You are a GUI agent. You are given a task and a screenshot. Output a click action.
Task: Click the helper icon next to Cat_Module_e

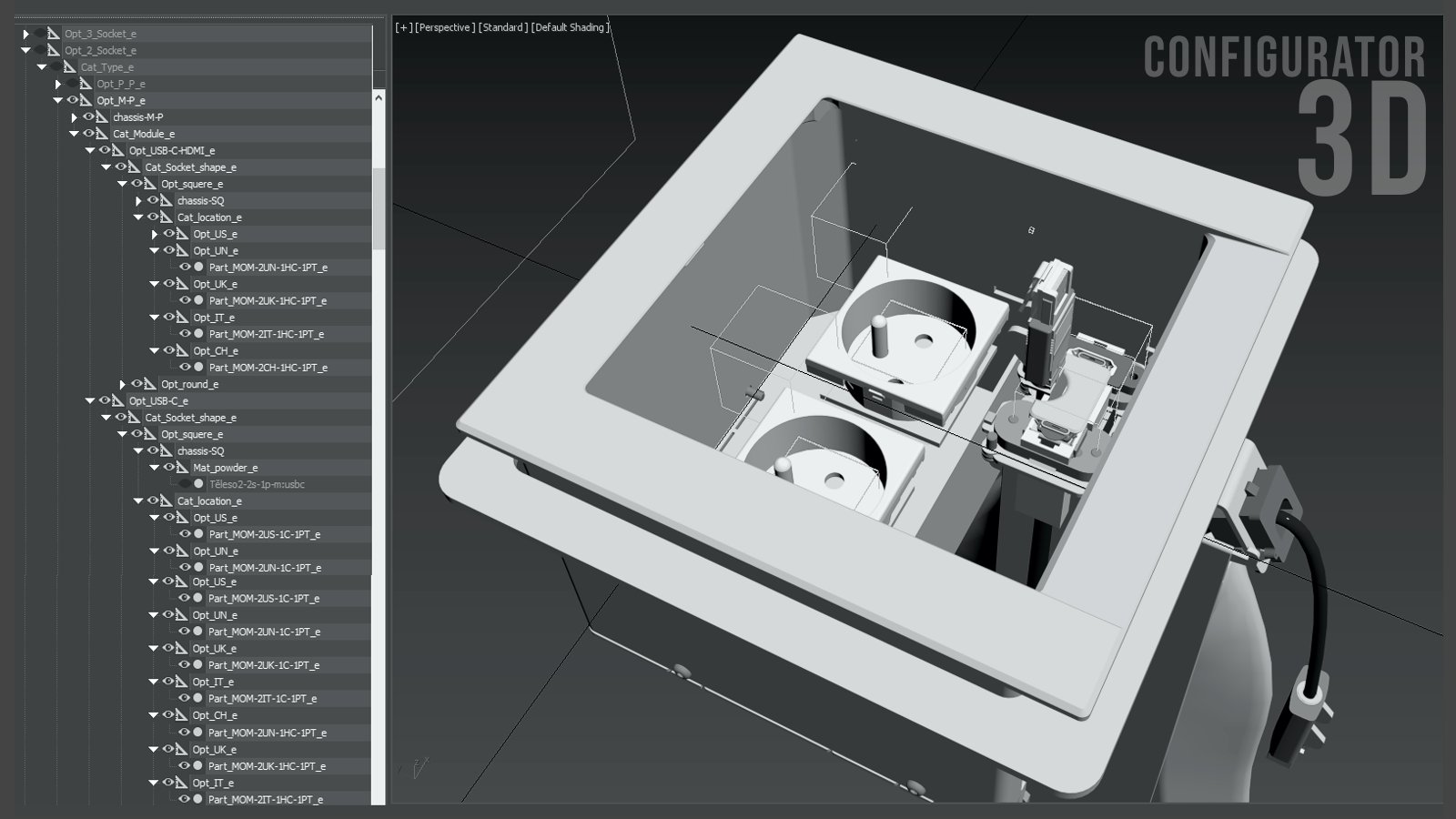tap(102, 134)
